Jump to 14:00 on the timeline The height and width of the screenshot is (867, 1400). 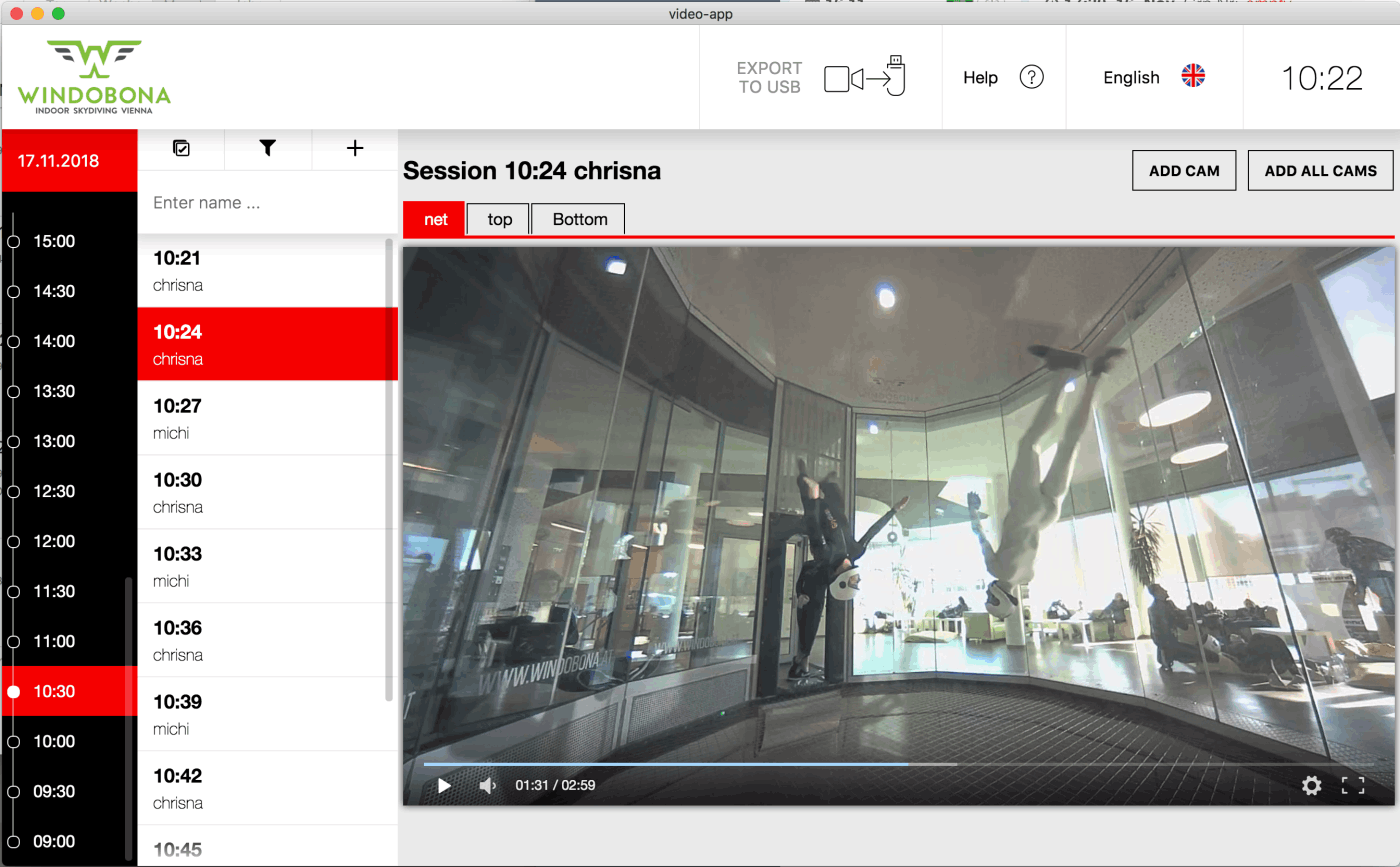click(x=54, y=341)
